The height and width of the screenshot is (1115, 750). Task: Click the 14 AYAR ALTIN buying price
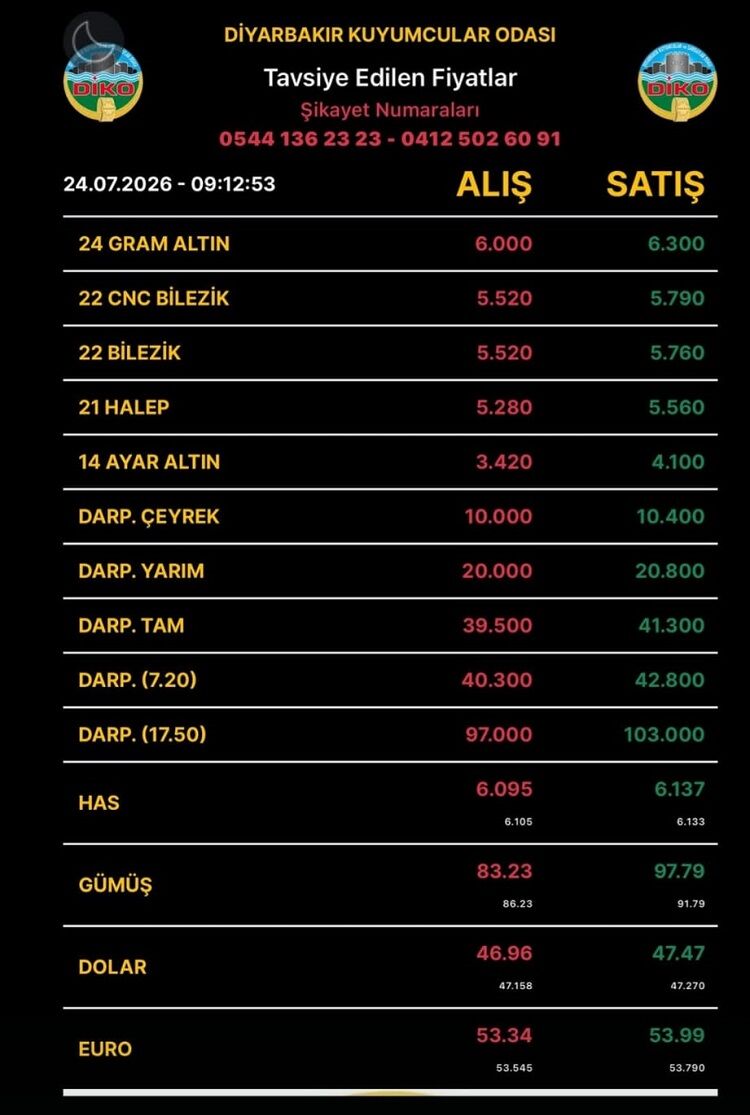click(504, 462)
